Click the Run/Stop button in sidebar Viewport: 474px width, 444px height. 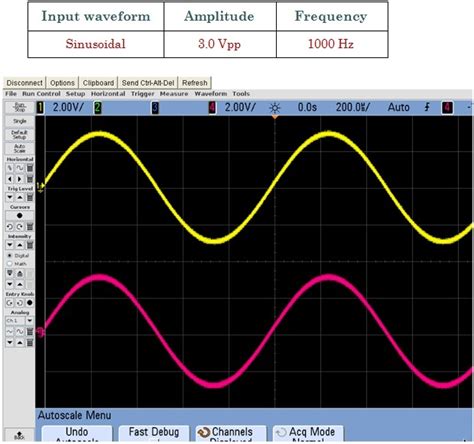pyautogui.click(x=20, y=107)
